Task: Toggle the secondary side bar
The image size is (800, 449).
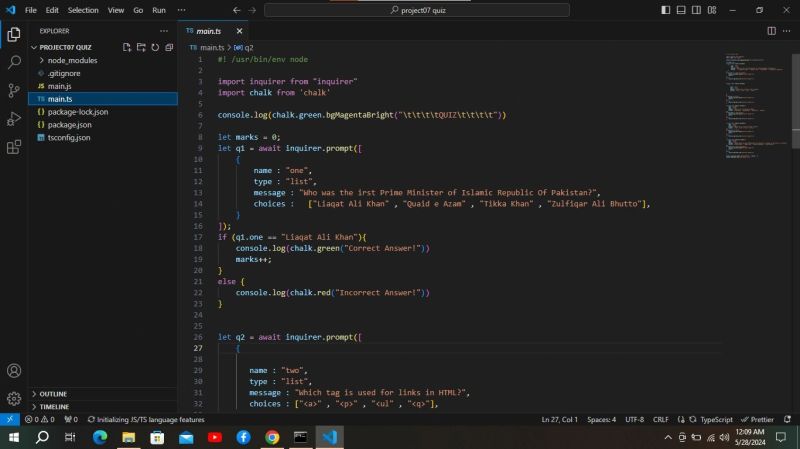Action: pos(696,10)
